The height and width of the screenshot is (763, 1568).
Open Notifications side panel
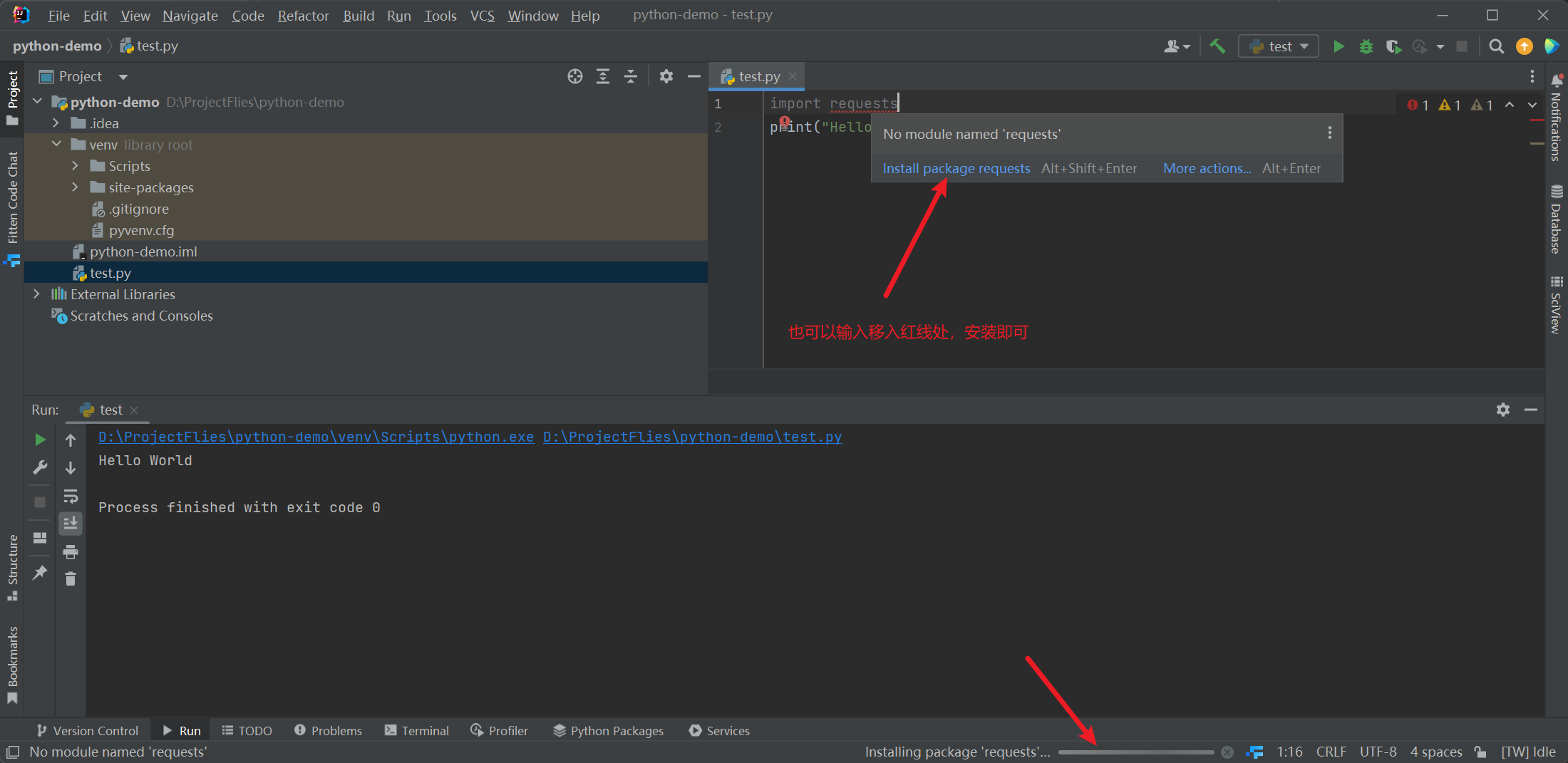point(1557,117)
